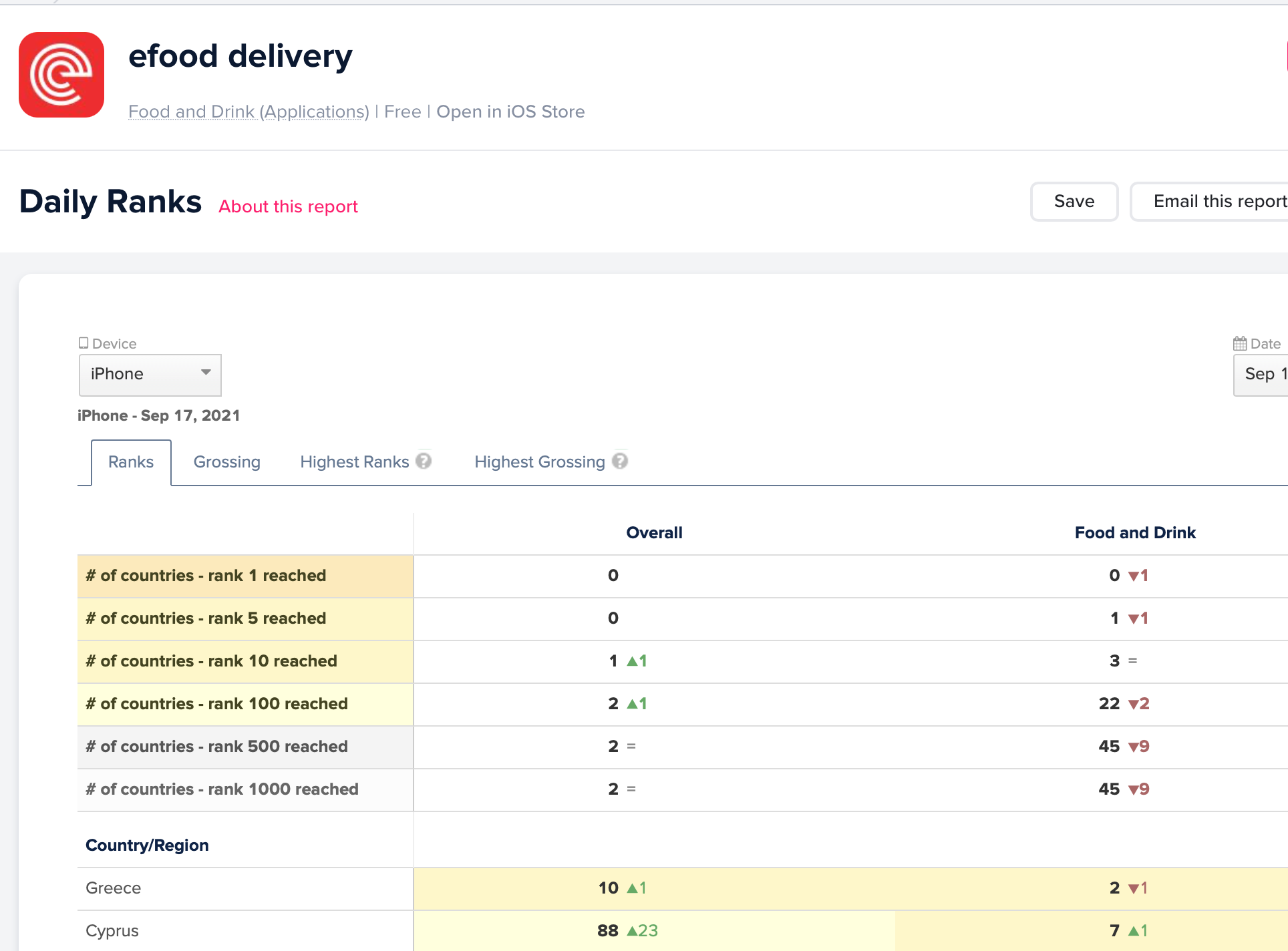The height and width of the screenshot is (951, 1288).
Task: Click the Daily Ranks heading
Action: pyautogui.click(x=110, y=202)
